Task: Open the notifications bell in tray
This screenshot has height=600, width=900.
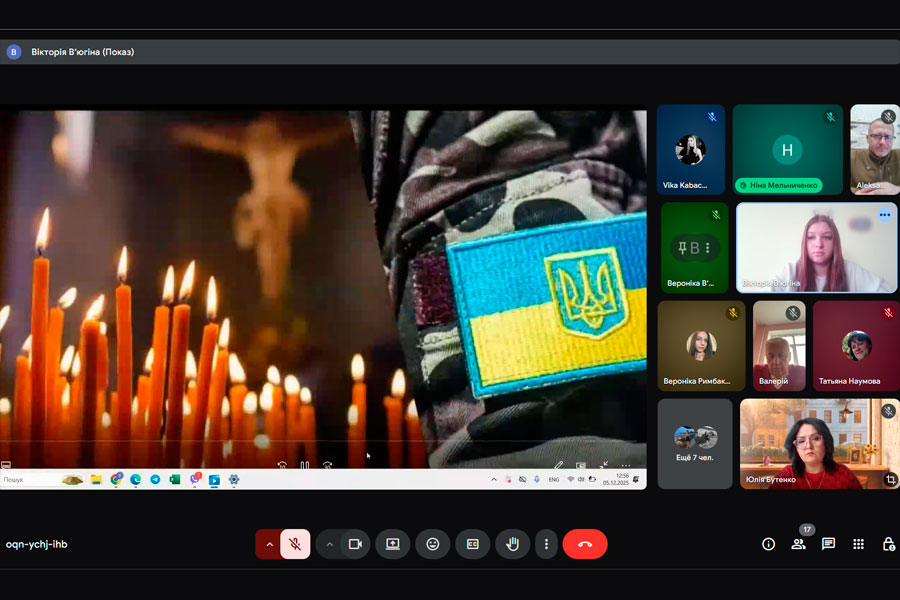Action: coord(636,479)
